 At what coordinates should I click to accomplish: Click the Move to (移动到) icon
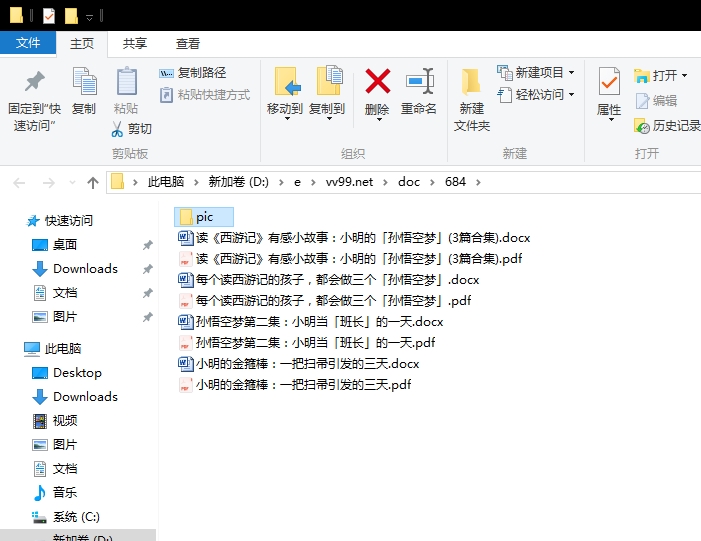pos(287,81)
